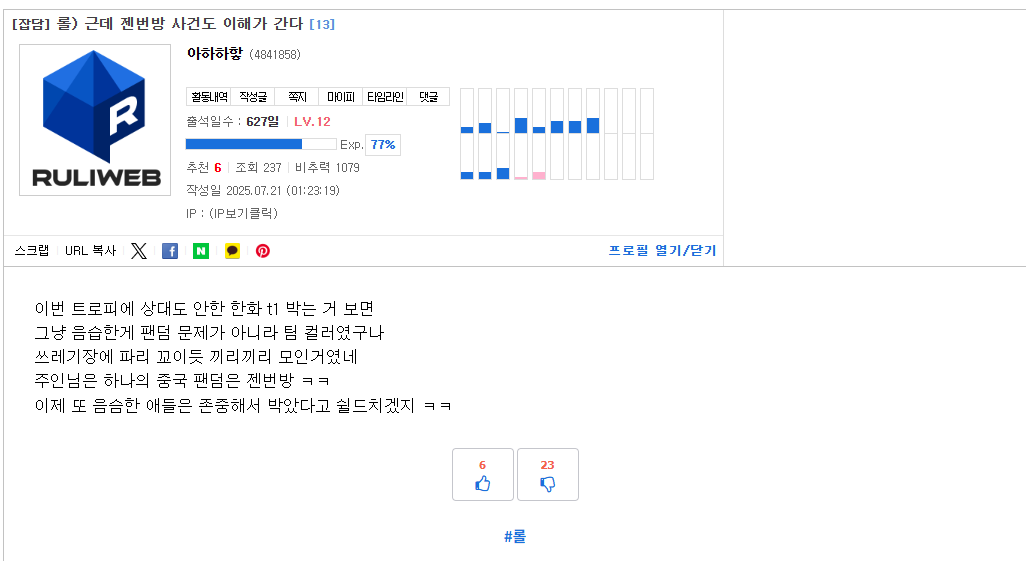
Task: Open the 댓글 tab
Action: click(429, 97)
